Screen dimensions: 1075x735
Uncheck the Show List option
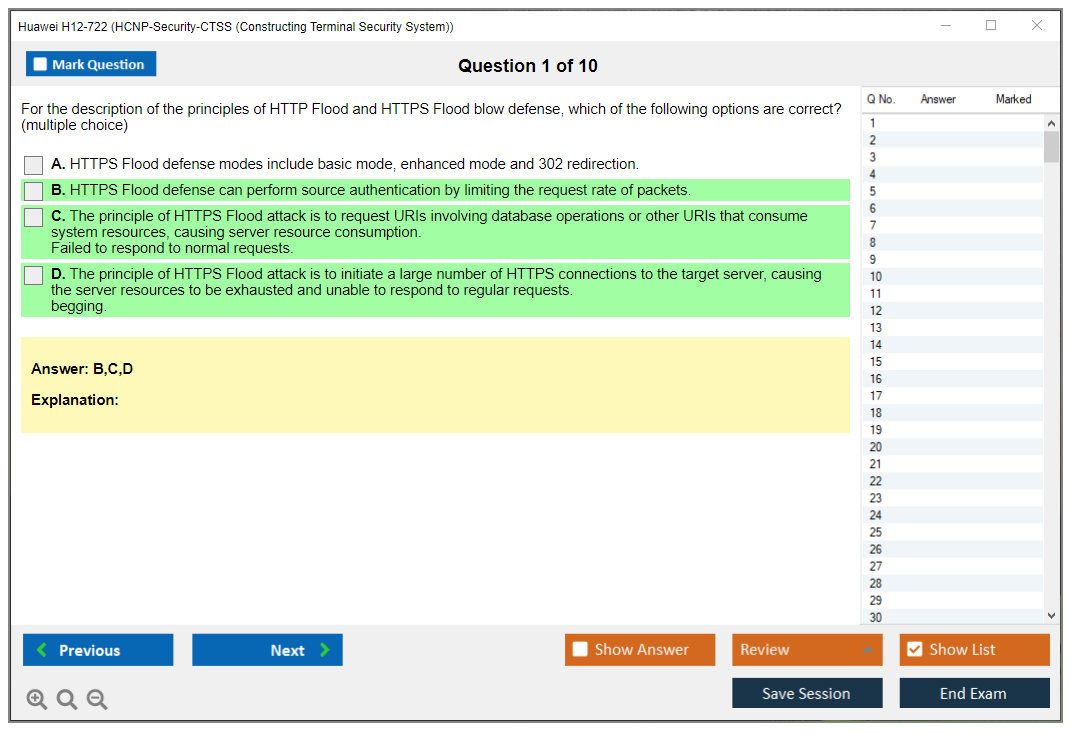point(914,650)
